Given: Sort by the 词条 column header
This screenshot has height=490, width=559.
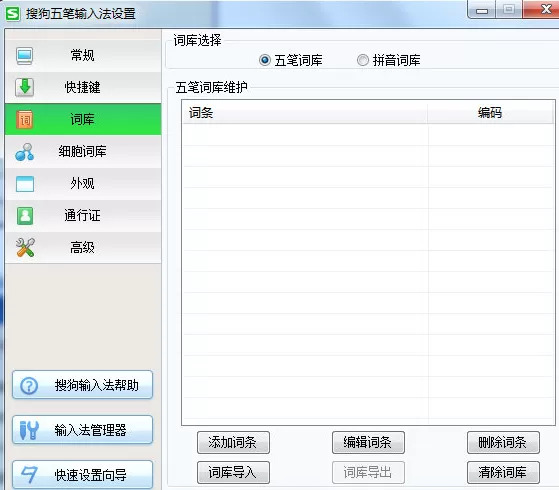Looking at the screenshot, I should click(x=305, y=113).
